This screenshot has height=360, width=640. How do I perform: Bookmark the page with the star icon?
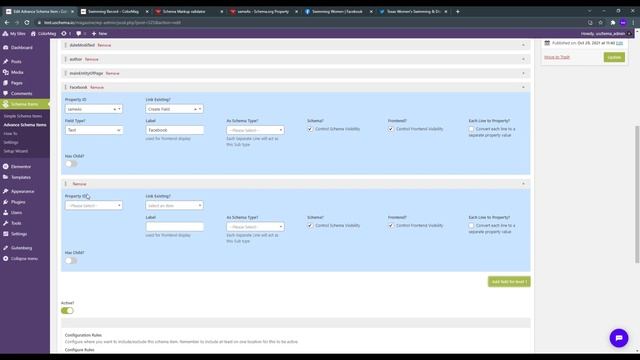click(x=600, y=22)
